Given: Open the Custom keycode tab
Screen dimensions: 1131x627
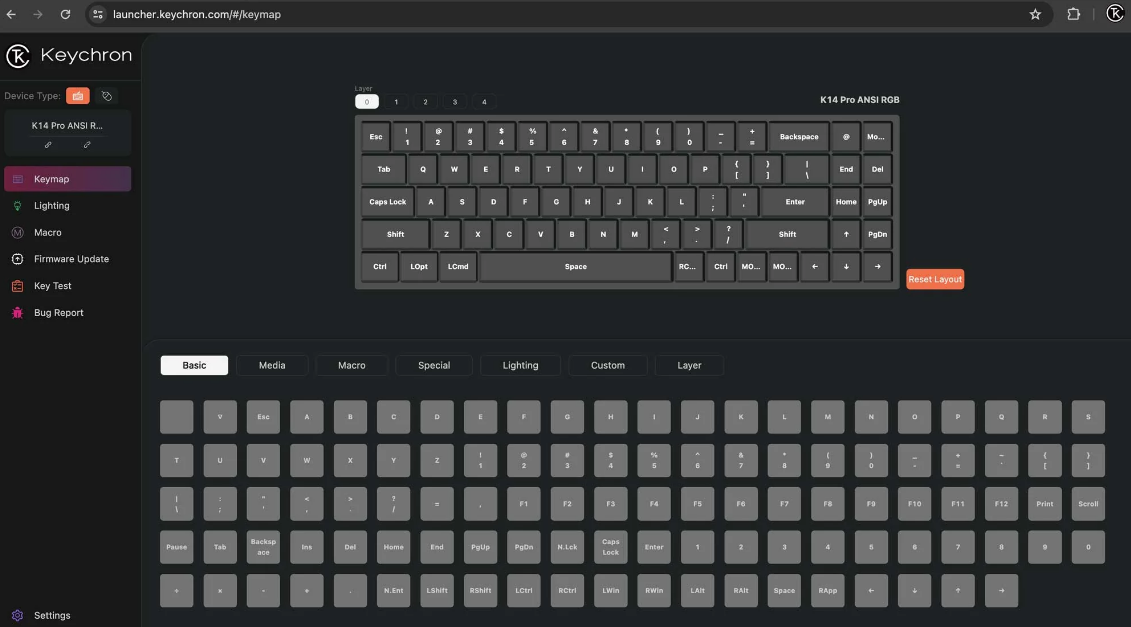Looking at the screenshot, I should point(607,365).
